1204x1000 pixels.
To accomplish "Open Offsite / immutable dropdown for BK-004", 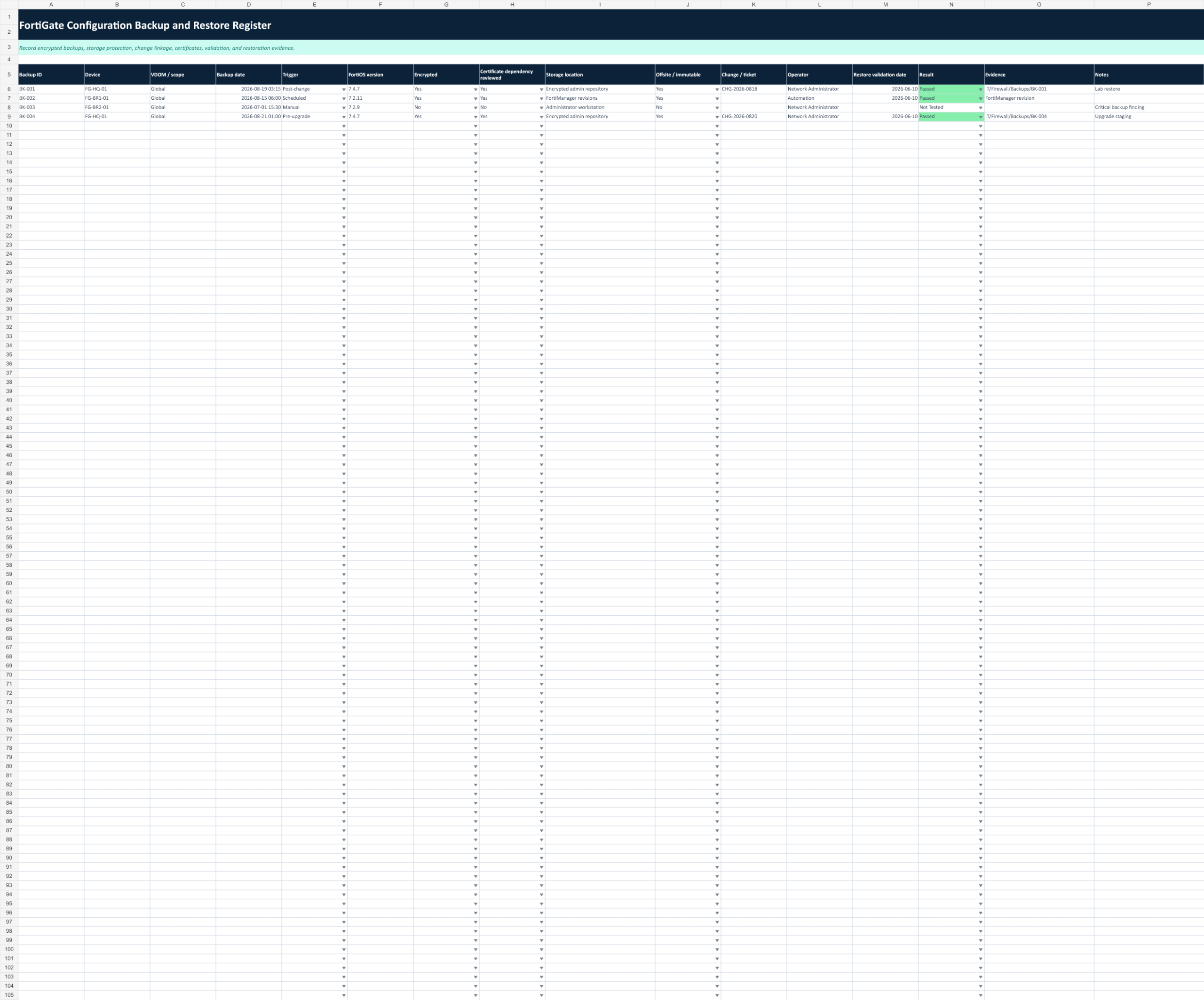I will point(717,117).
